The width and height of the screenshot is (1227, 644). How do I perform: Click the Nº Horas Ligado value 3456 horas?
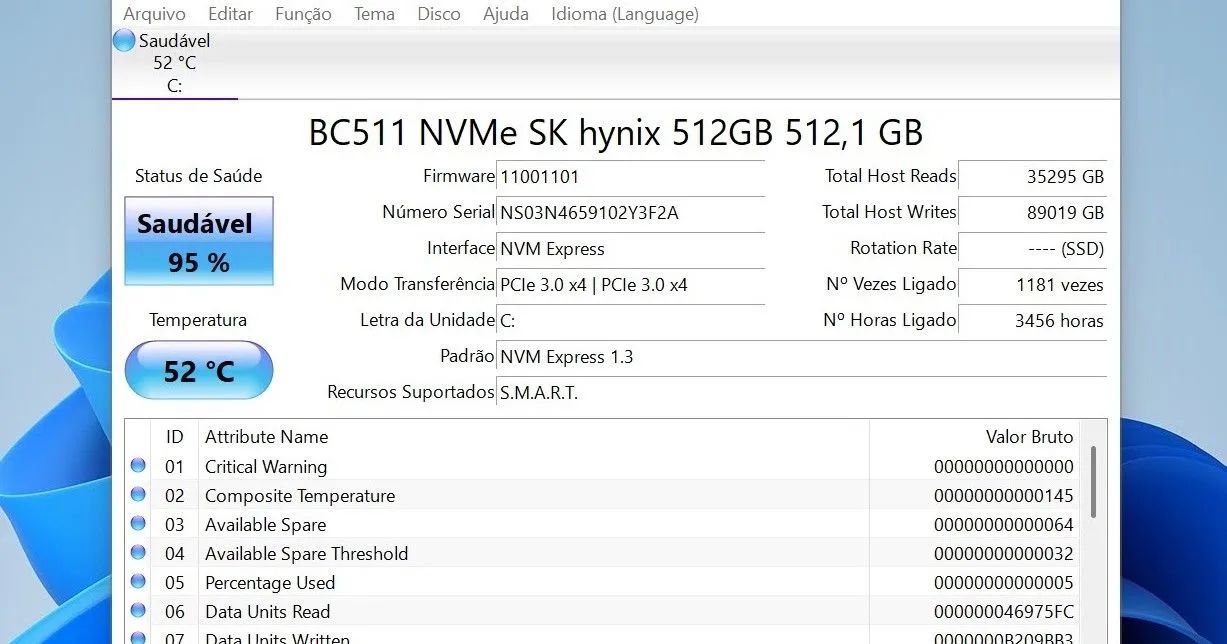pos(1033,321)
